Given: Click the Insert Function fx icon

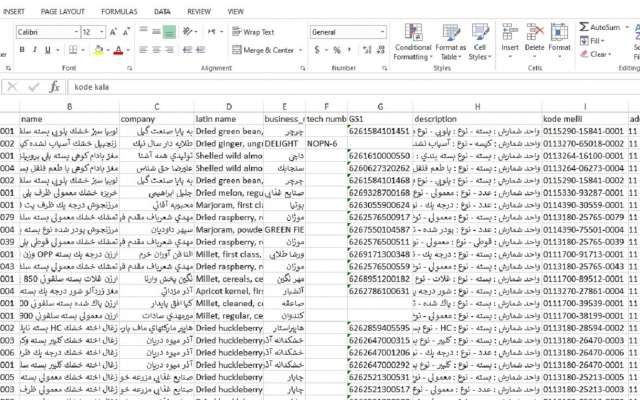Looking at the screenshot, I should (54, 87).
